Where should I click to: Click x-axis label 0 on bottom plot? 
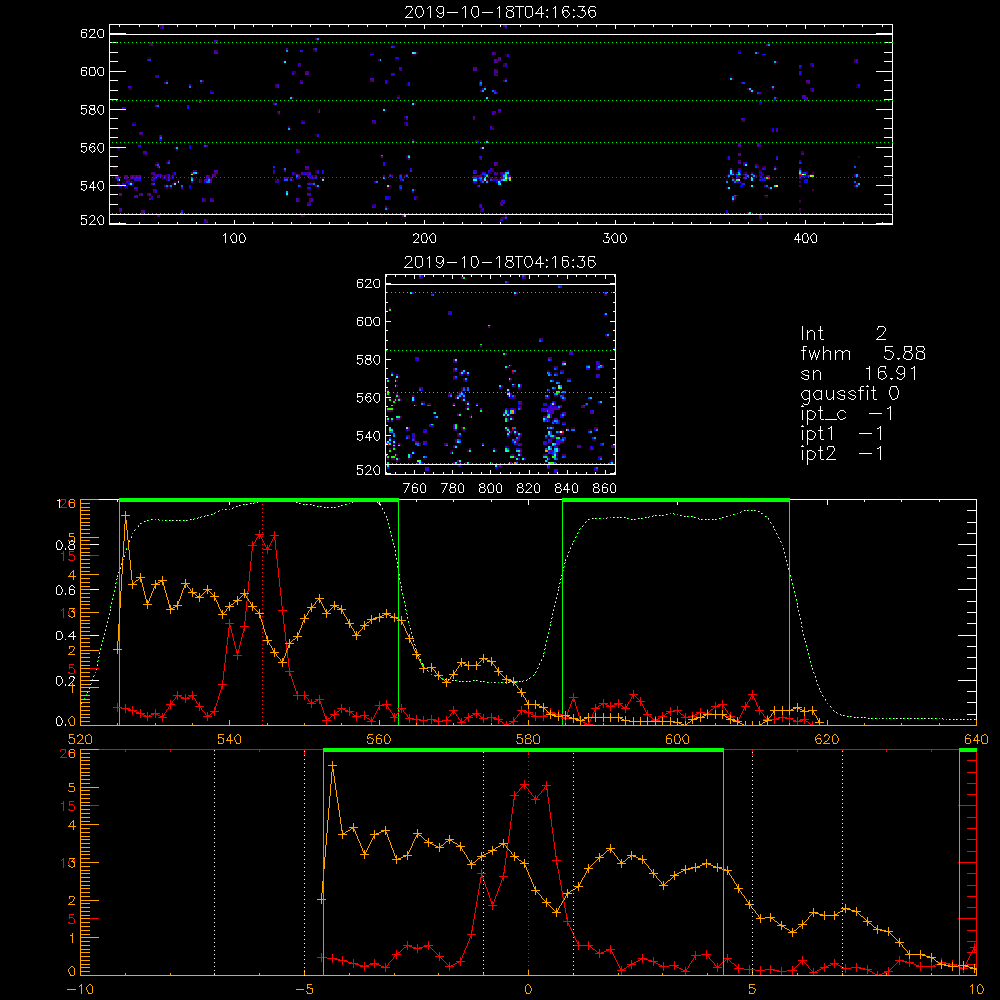[528, 990]
